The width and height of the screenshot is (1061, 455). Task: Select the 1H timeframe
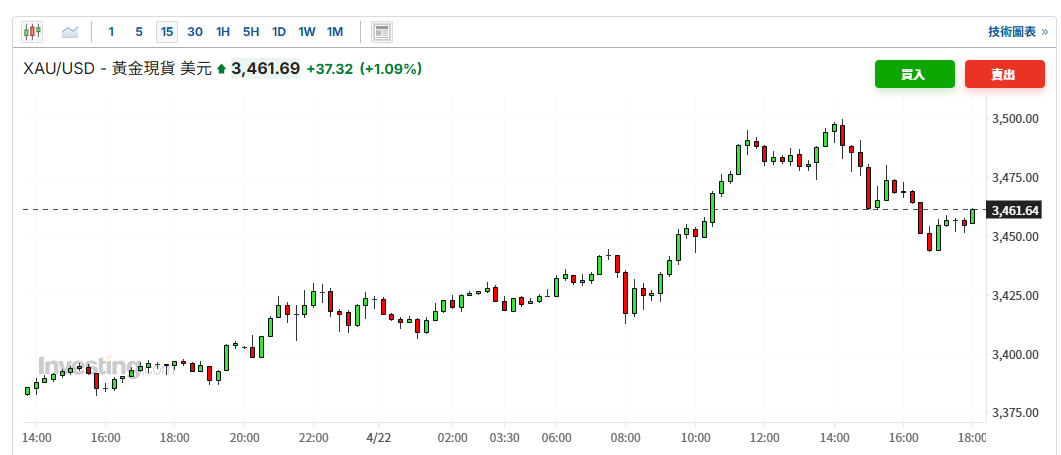coord(223,32)
